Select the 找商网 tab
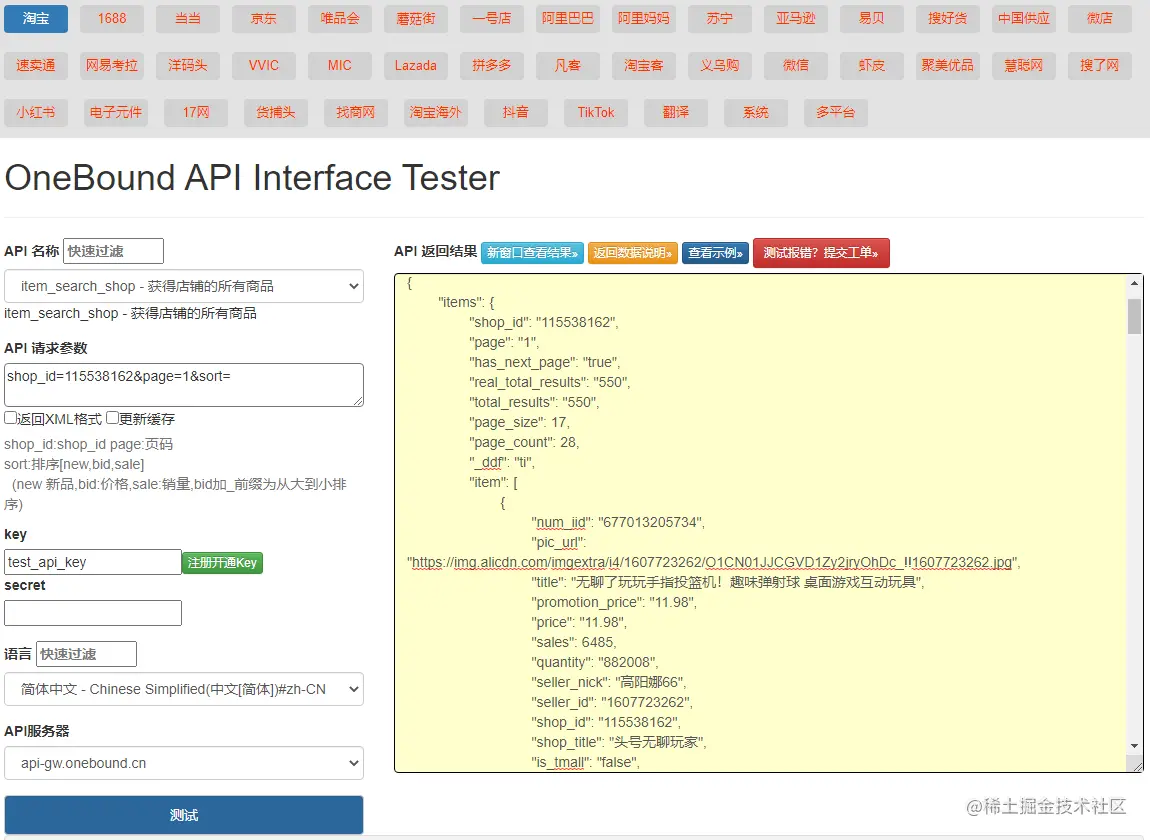This screenshot has width=1150, height=840. [x=356, y=112]
